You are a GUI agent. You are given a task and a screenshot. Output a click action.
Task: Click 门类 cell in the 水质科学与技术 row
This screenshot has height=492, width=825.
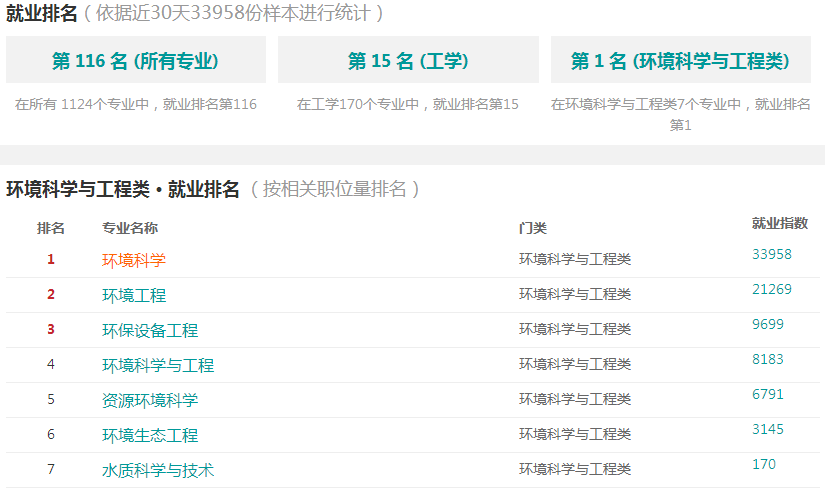[575, 469]
